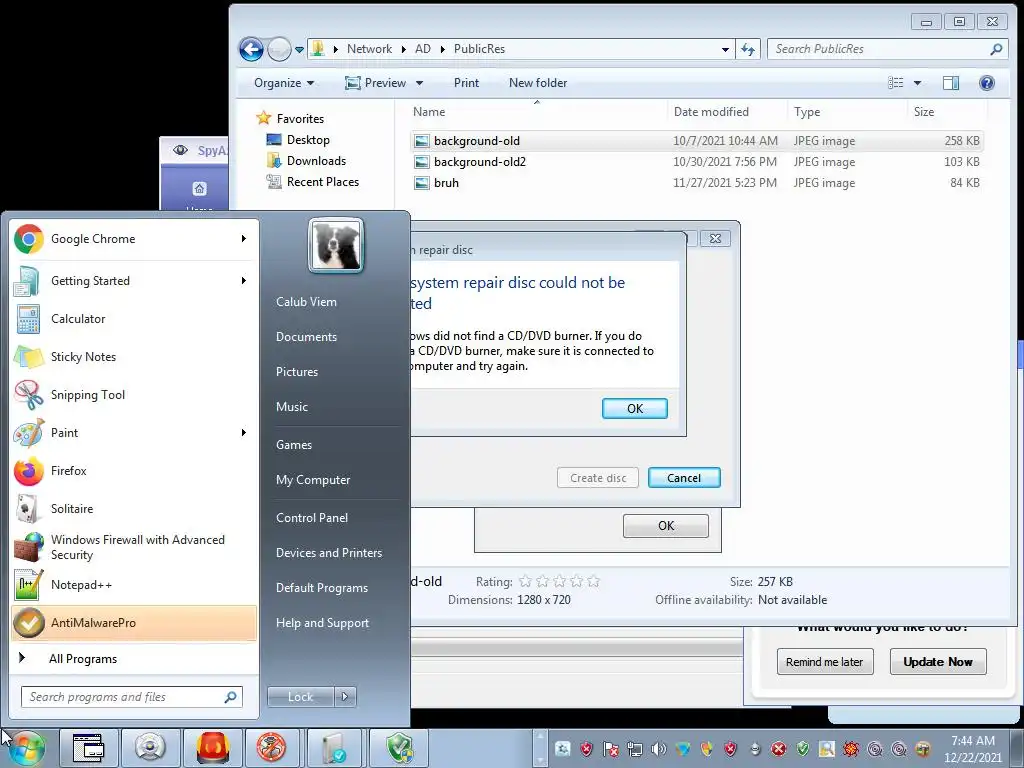Click the search magnifier in Explorer

tap(996, 49)
